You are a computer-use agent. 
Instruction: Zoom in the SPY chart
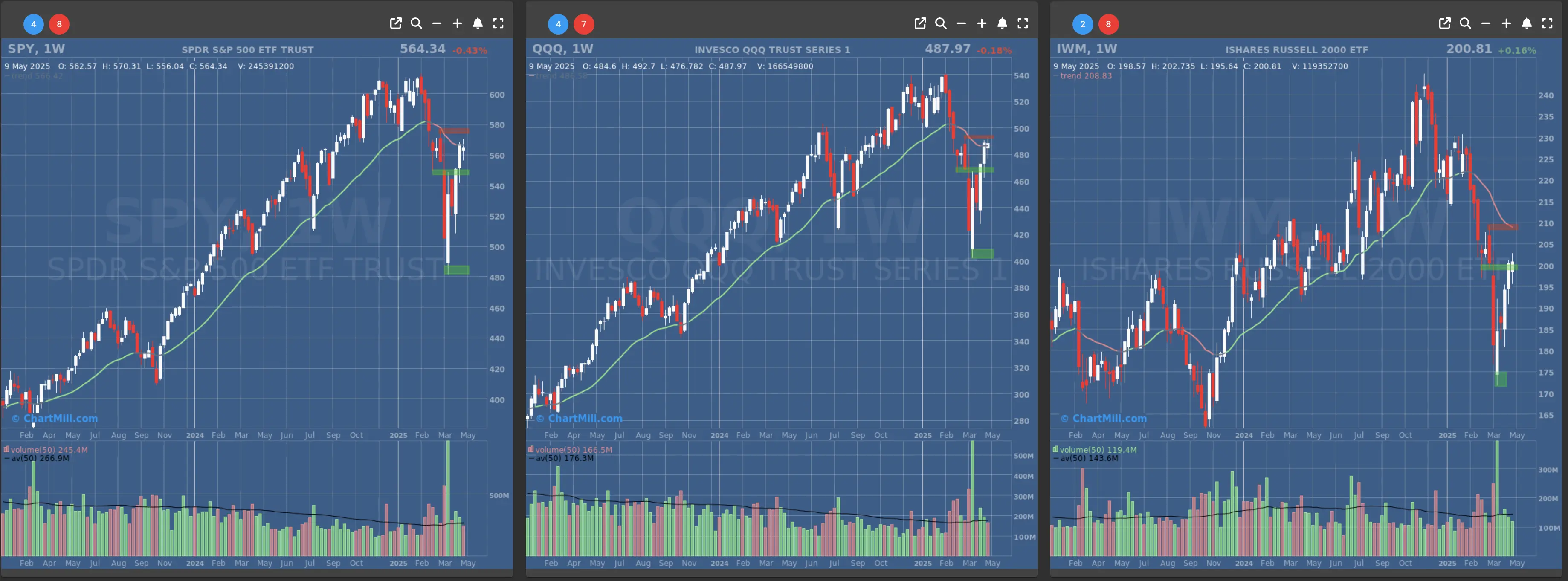click(457, 23)
